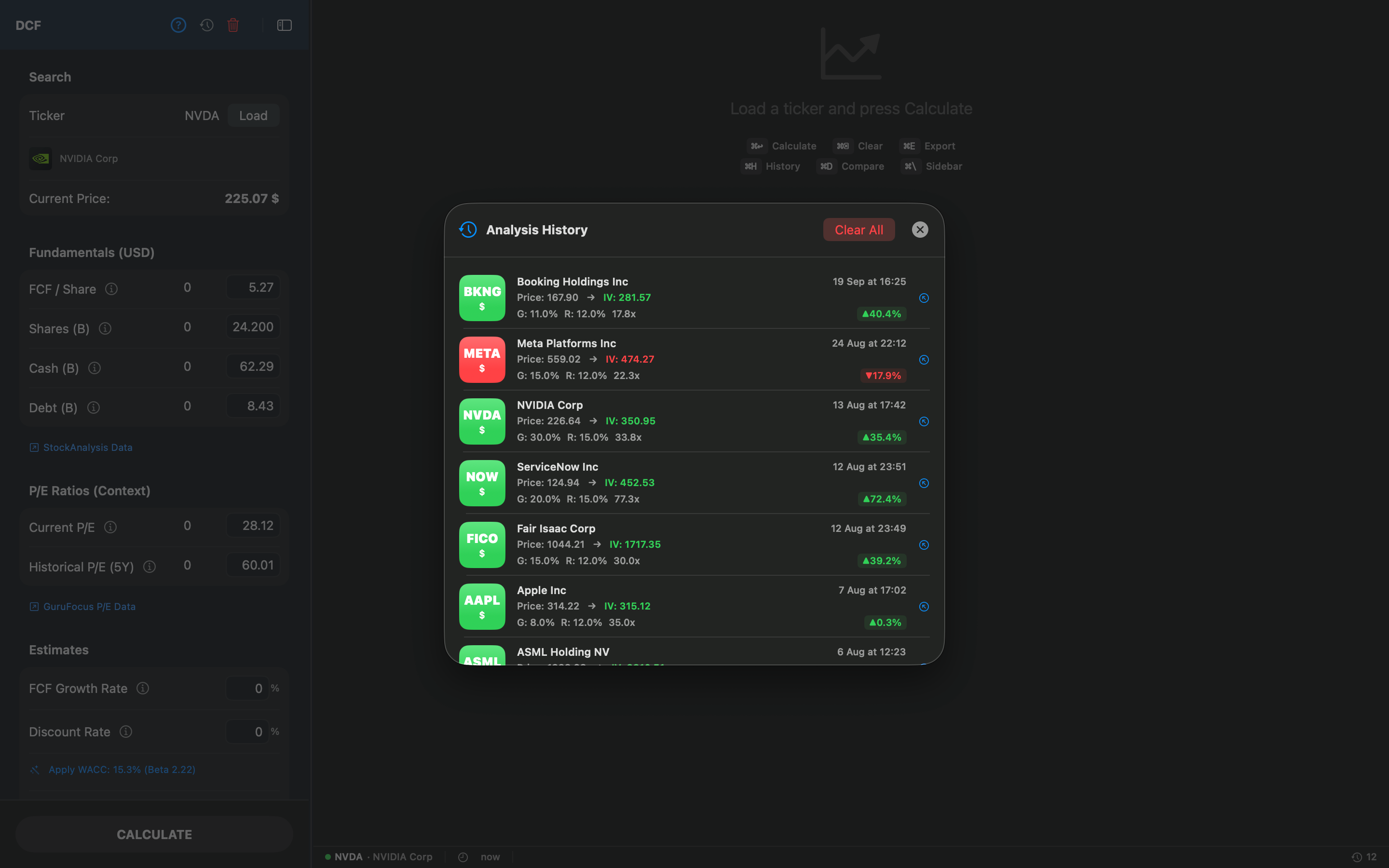Viewport: 1389px width, 868px height.
Task: Show info for FCF Growth Rate
Action: pyautogui.click(x=143, y=688)
